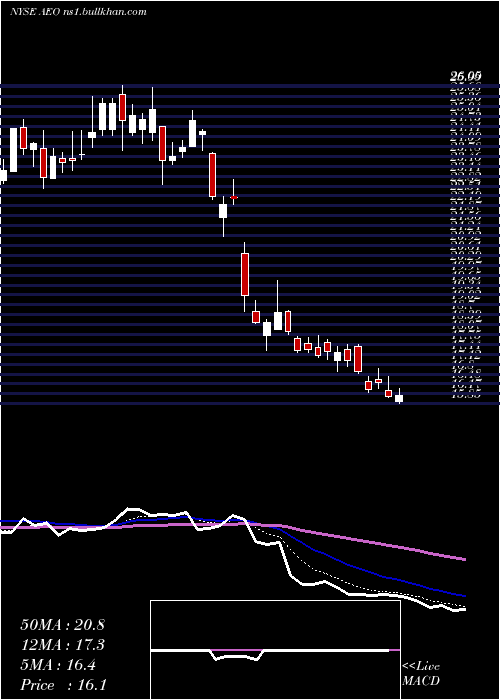The height and width of the screenshot is (700, 500).
Task: Click the last white candlestick at chart bottom
Action: click(399, 398)
